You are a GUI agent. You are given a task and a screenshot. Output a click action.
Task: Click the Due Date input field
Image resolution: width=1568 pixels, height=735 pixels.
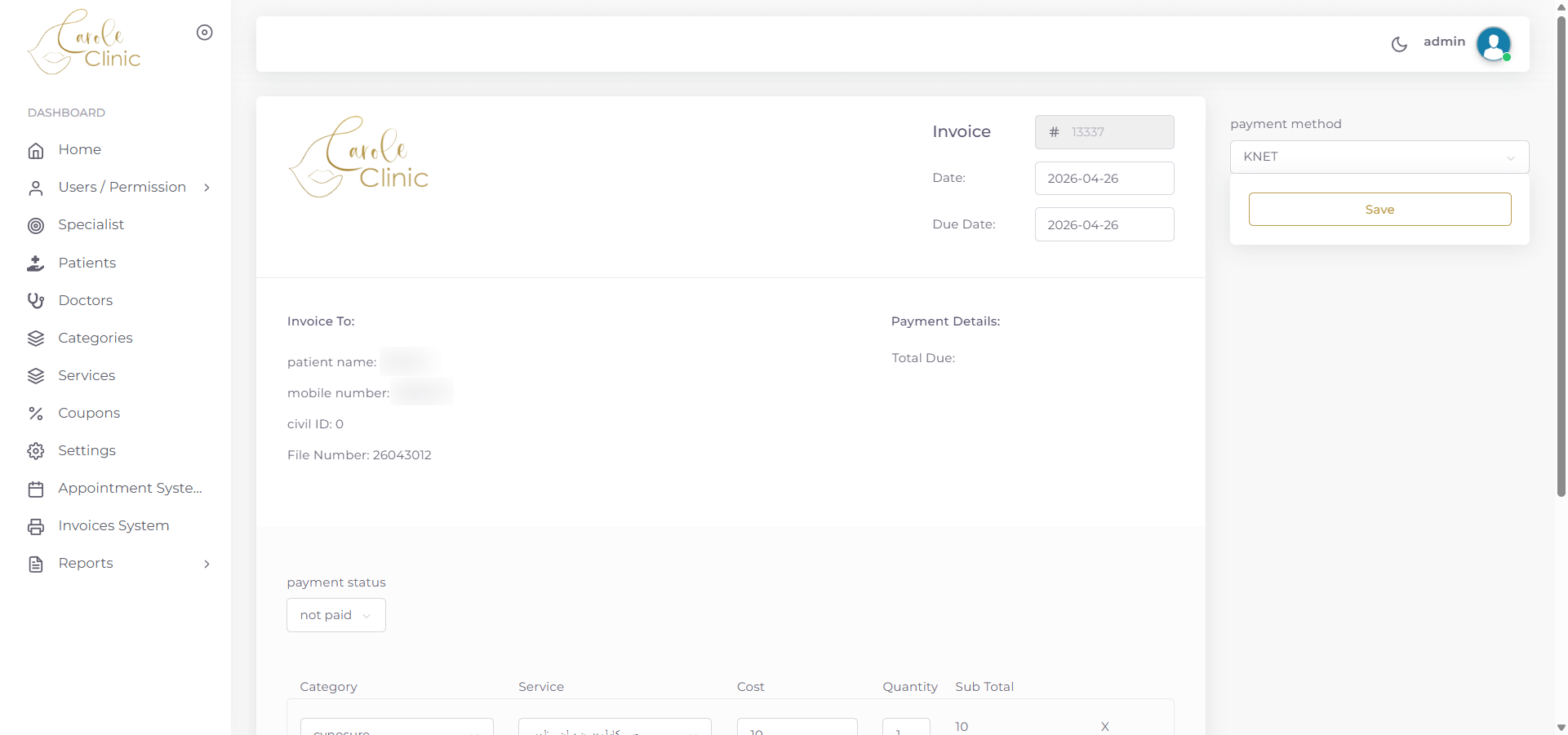click(x=1104, y=224)
